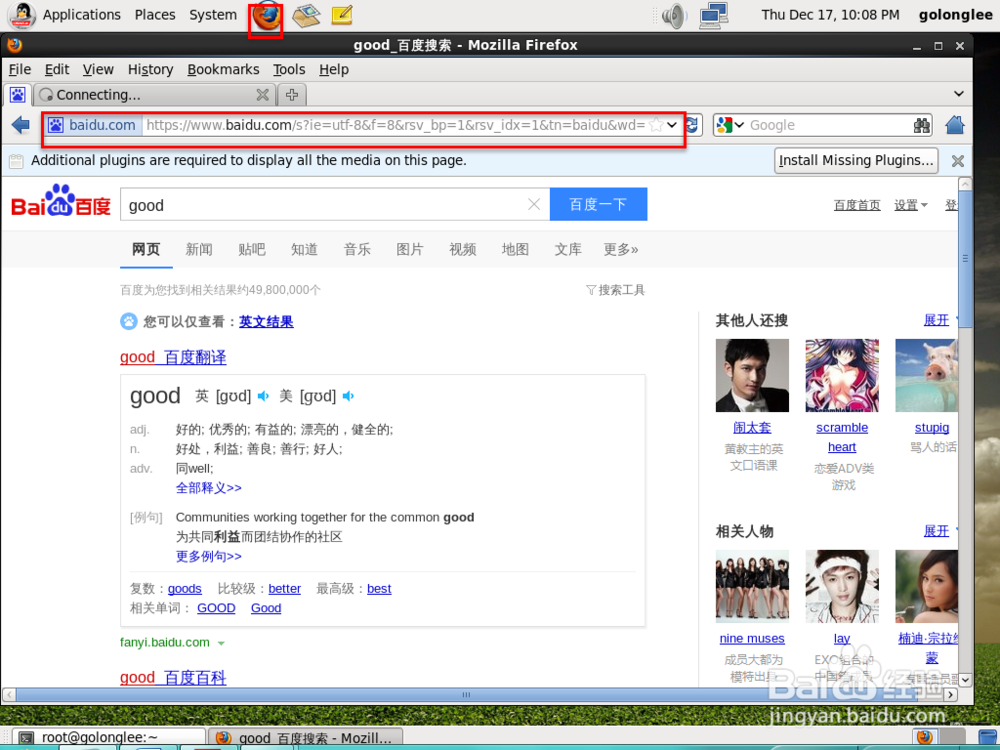Open the Applications menu

[82, 15]
